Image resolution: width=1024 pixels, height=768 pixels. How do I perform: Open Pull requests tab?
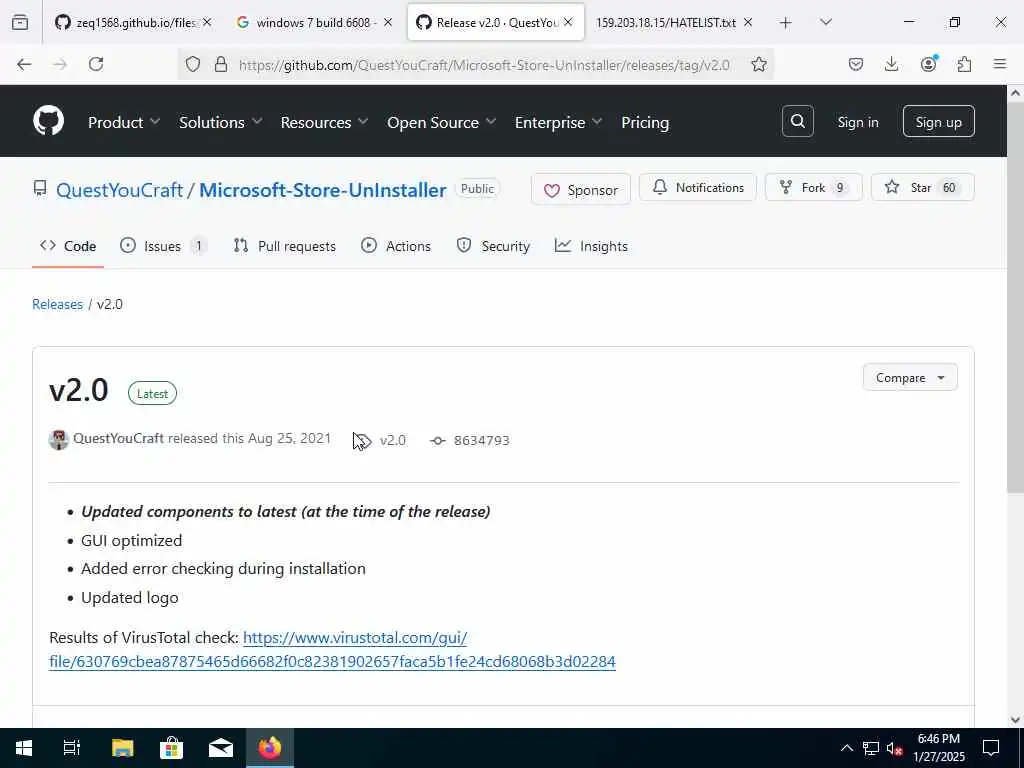click(x=285, y=246)
